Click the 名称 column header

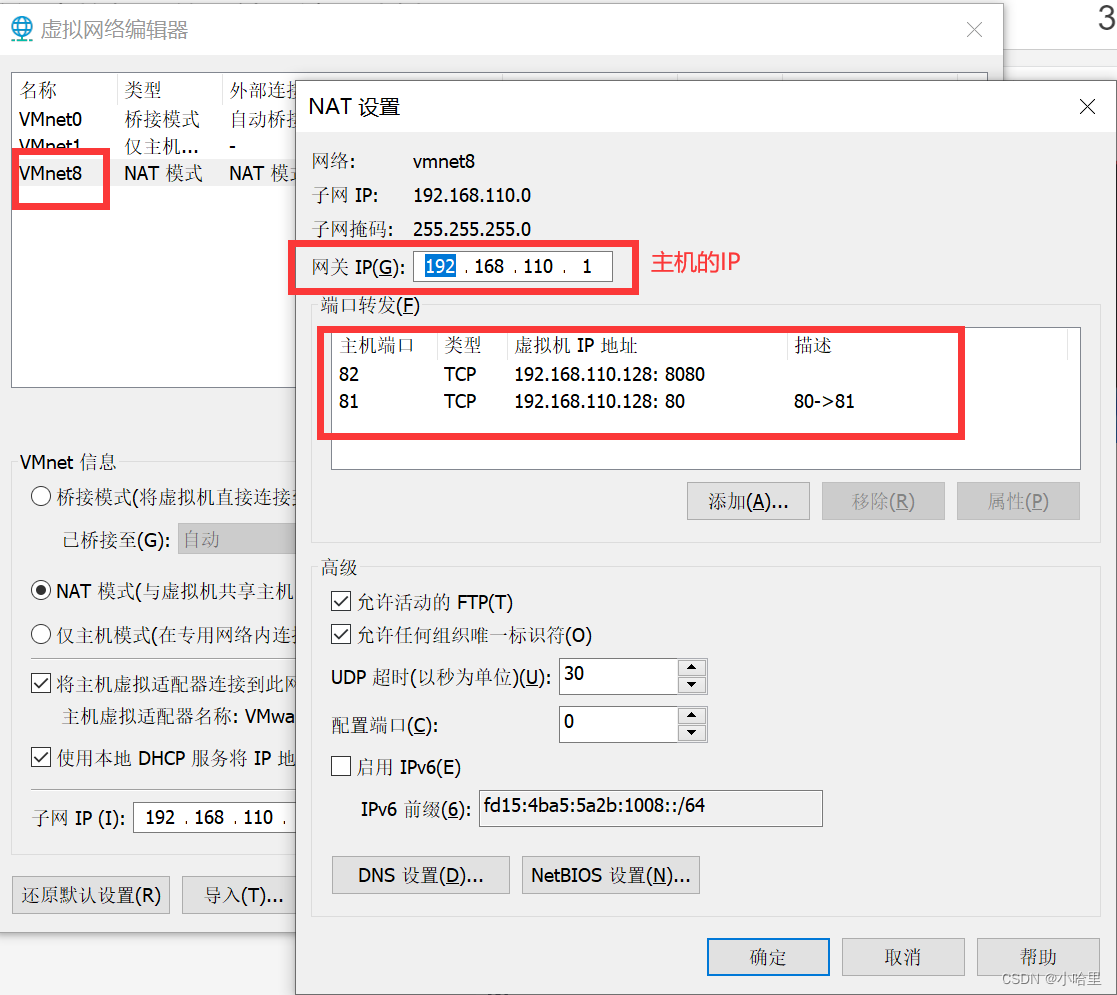38,90
